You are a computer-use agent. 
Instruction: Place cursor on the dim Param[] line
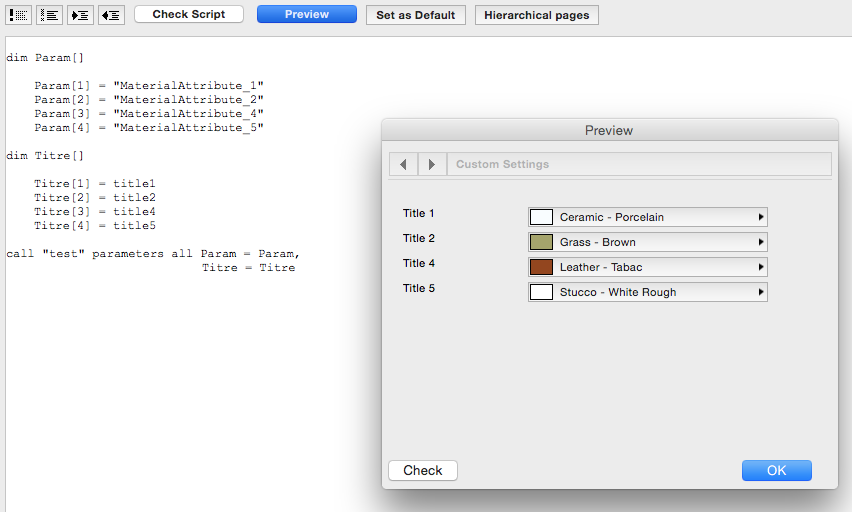point(38,58)
